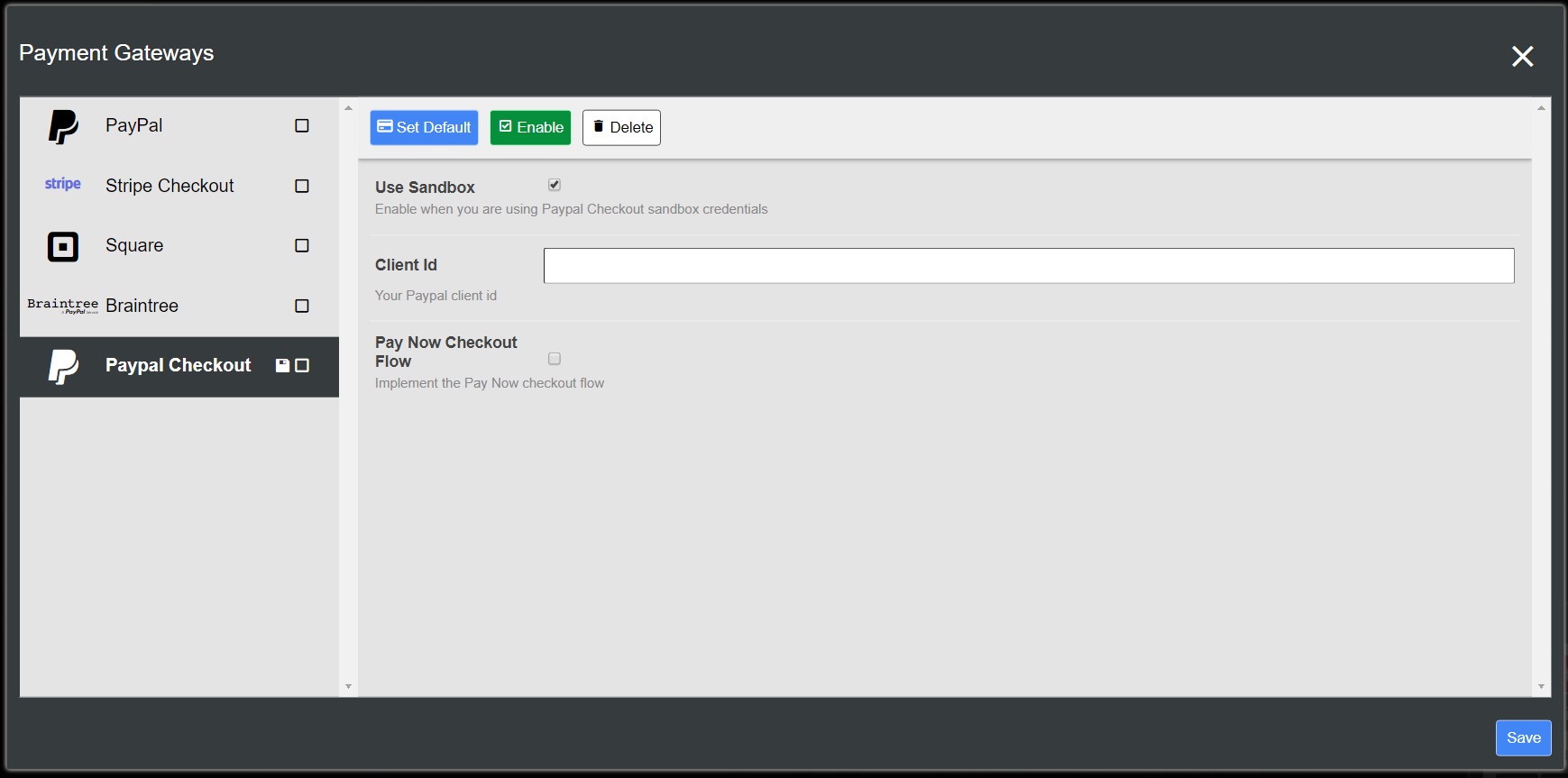Click the save disk icon beside Paypal Checkout
The width and height of the screenshot is (1568, 778).
pyautogui.click(x=282, y=365)
